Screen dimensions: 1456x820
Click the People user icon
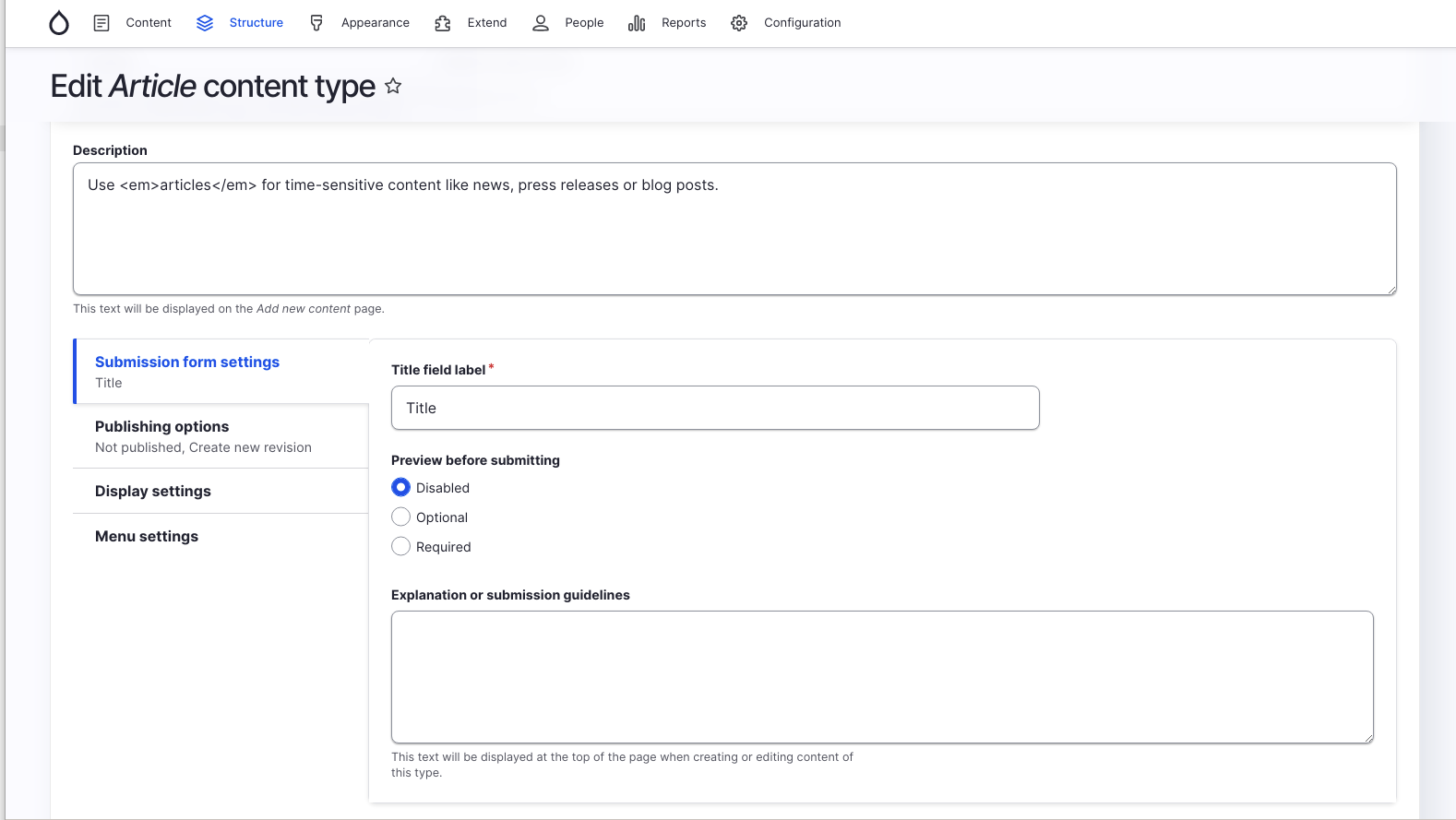click(x=541, y=23)
